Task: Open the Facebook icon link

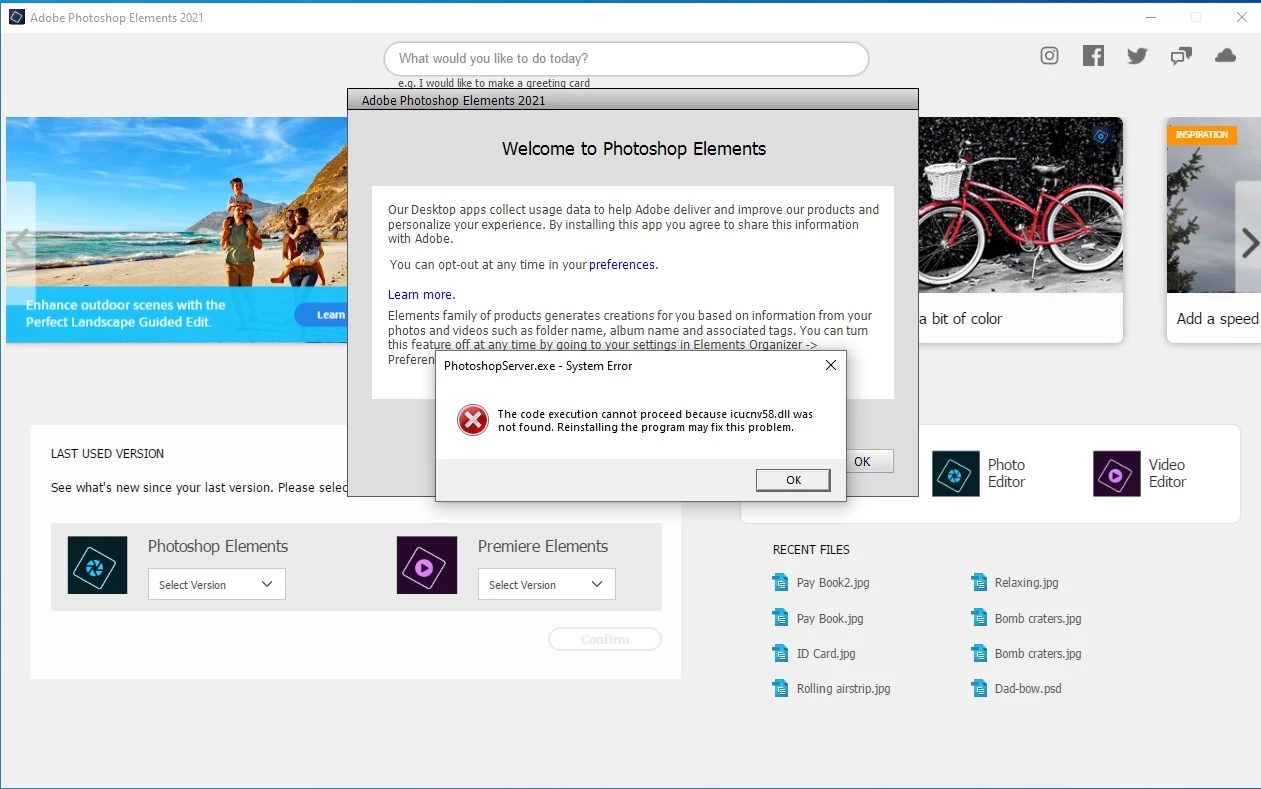Action: pos(1093,56)
